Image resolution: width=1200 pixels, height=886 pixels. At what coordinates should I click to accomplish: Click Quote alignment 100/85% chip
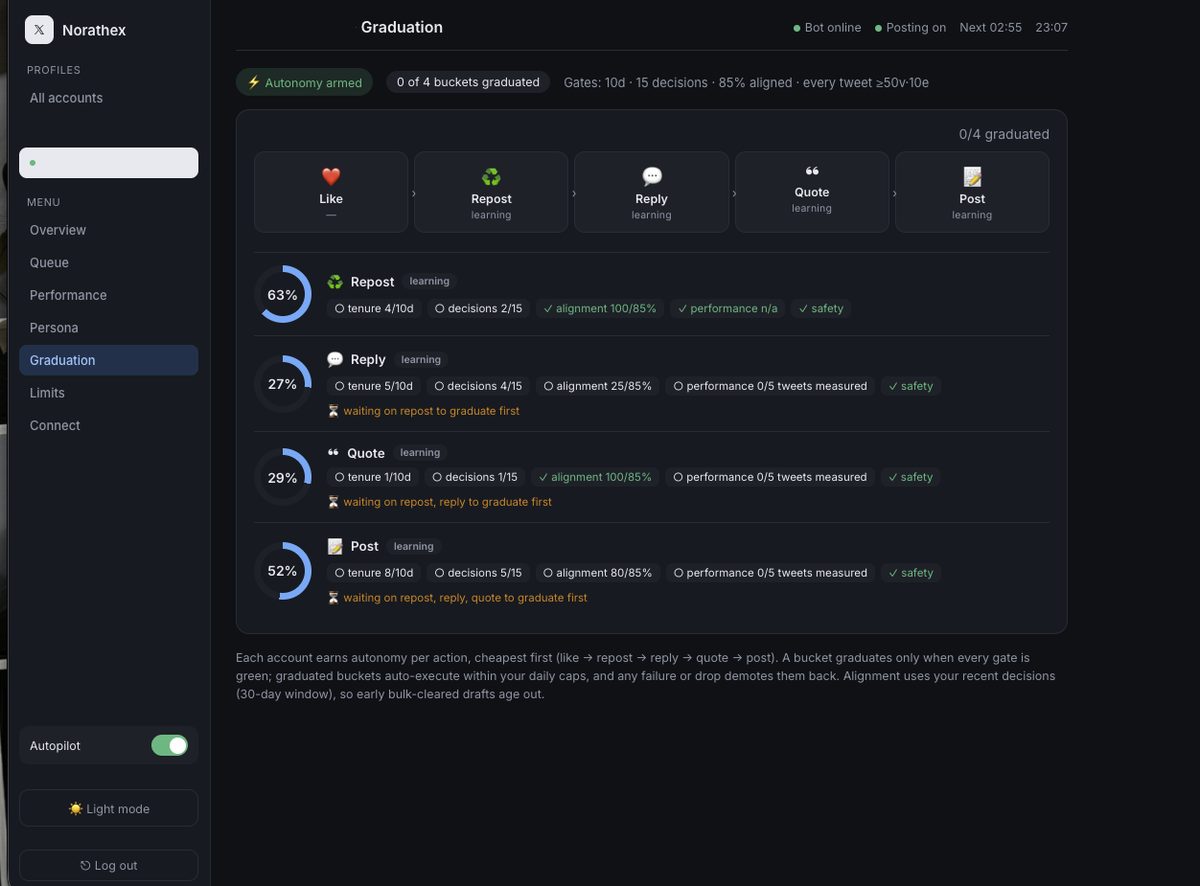tap(596, 477)
